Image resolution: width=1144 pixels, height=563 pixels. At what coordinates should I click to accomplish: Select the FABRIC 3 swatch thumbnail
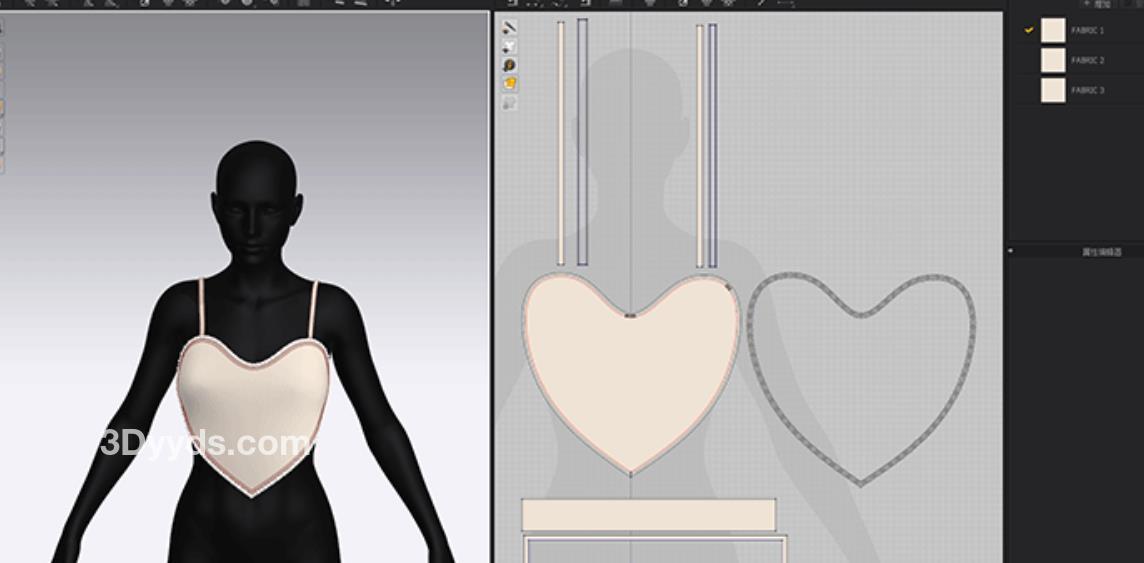coord(1052,91)
